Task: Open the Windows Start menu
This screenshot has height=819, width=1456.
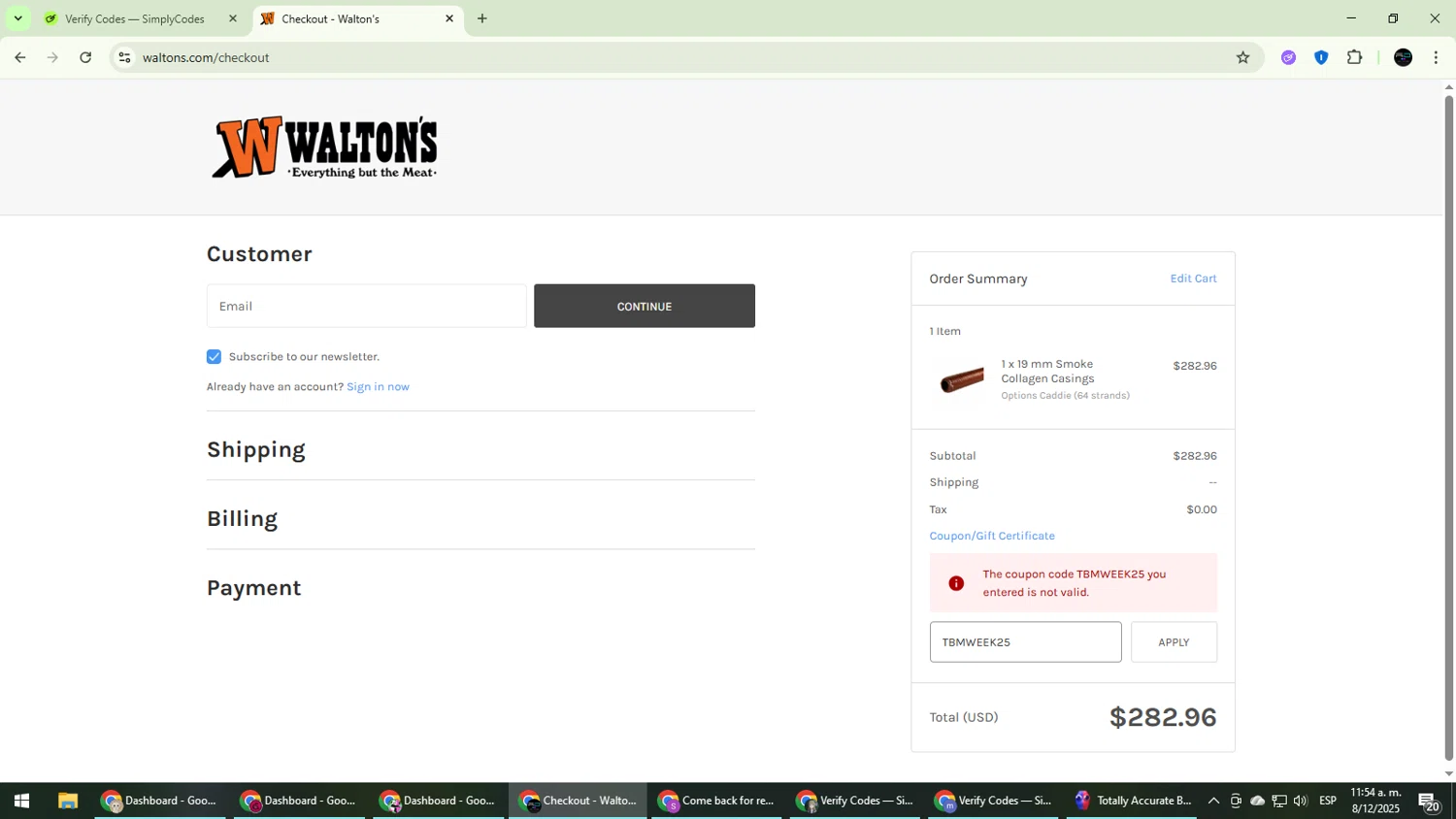Action: point(21,801)
